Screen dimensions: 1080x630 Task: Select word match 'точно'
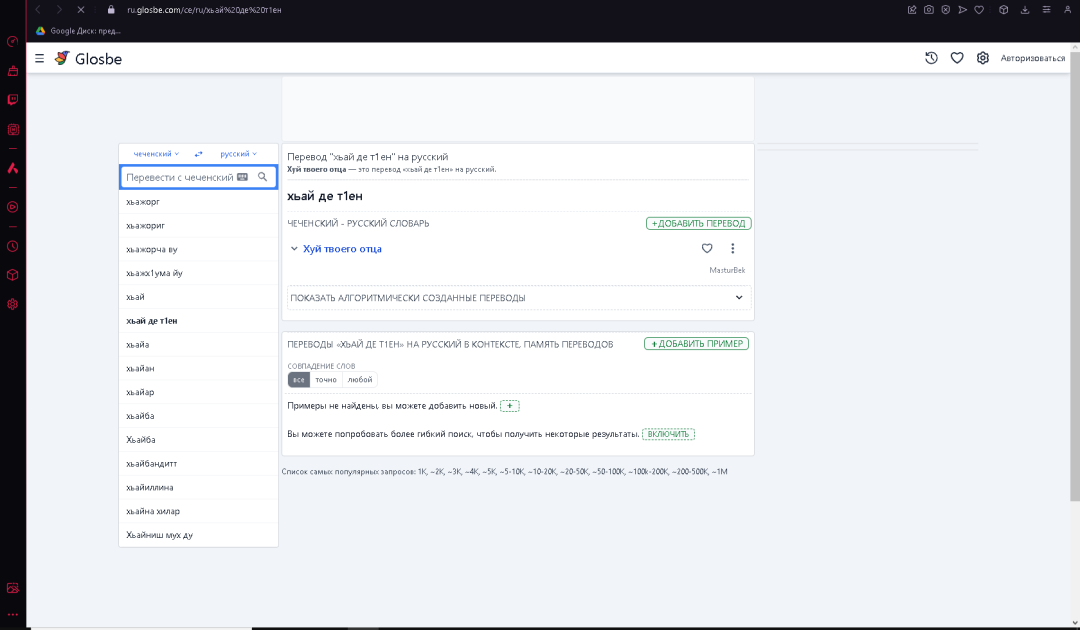[326, 379]
